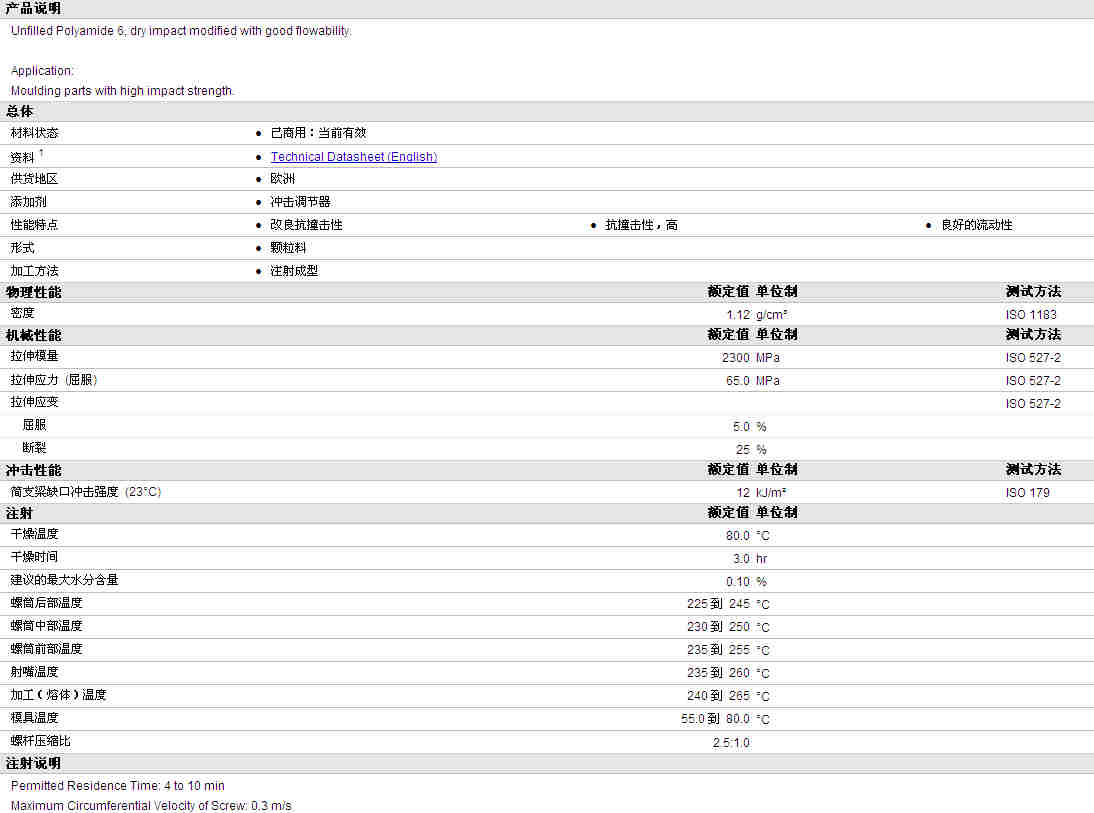This screenshot has height=813, width=1094.
Task: Click the test method ISO 179
Action: coord(1028,493)
